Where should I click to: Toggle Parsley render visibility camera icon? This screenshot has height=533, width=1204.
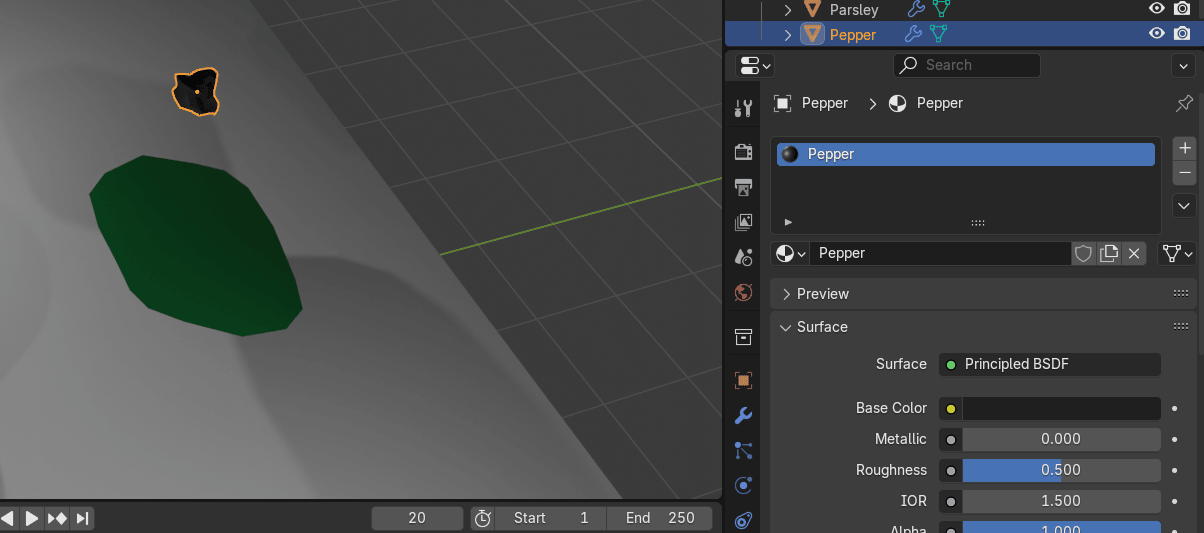pos(1182,9)
